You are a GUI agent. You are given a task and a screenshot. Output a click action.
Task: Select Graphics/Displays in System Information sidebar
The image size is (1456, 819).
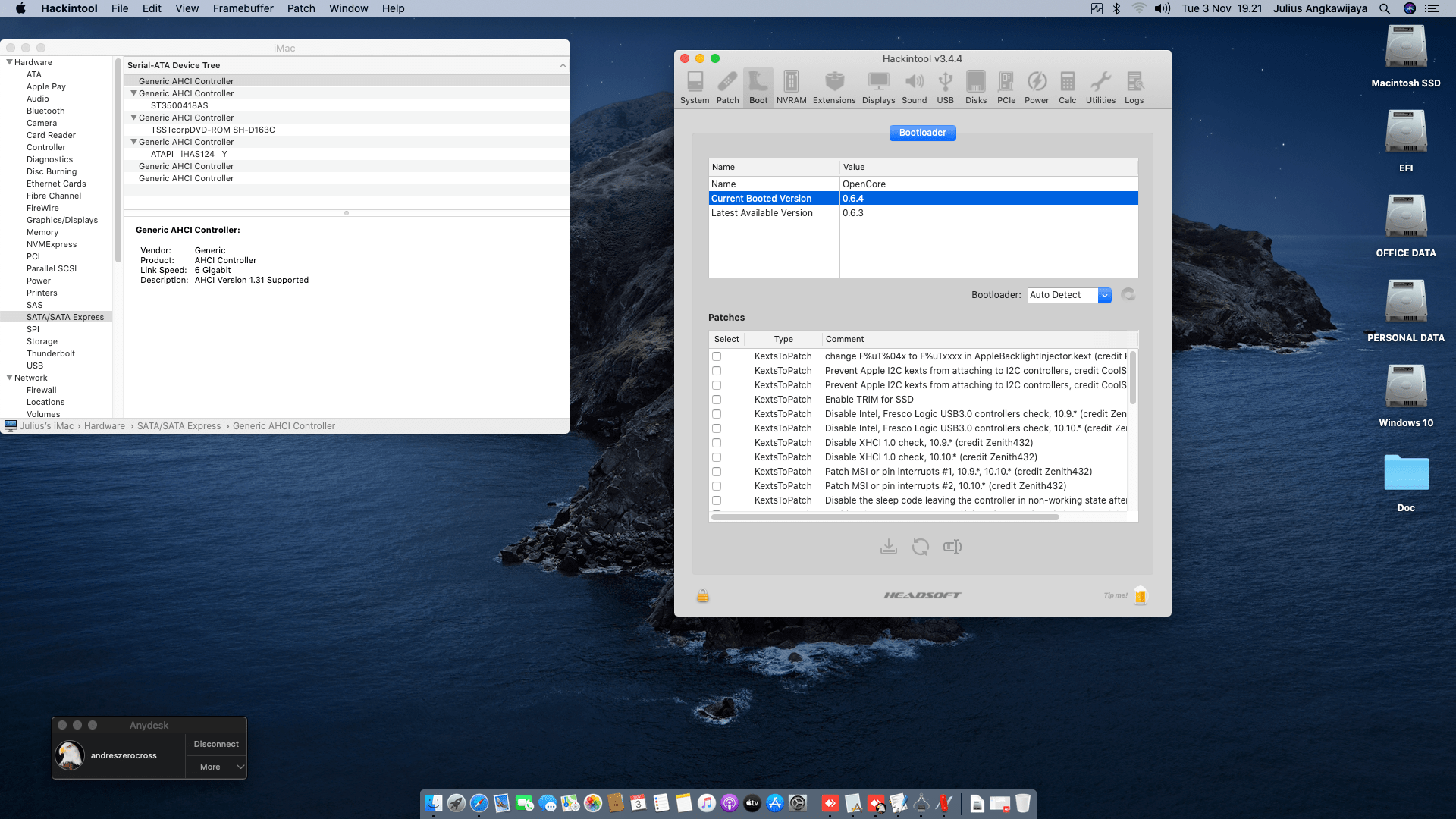click(62, 220)
